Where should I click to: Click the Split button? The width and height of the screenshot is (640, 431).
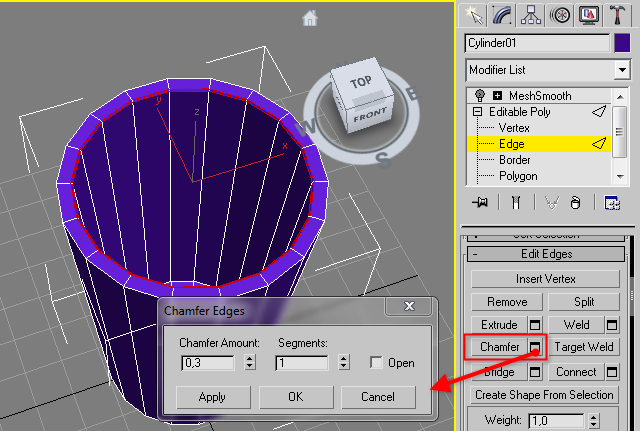pyautogui.click(x=584, y=302)
